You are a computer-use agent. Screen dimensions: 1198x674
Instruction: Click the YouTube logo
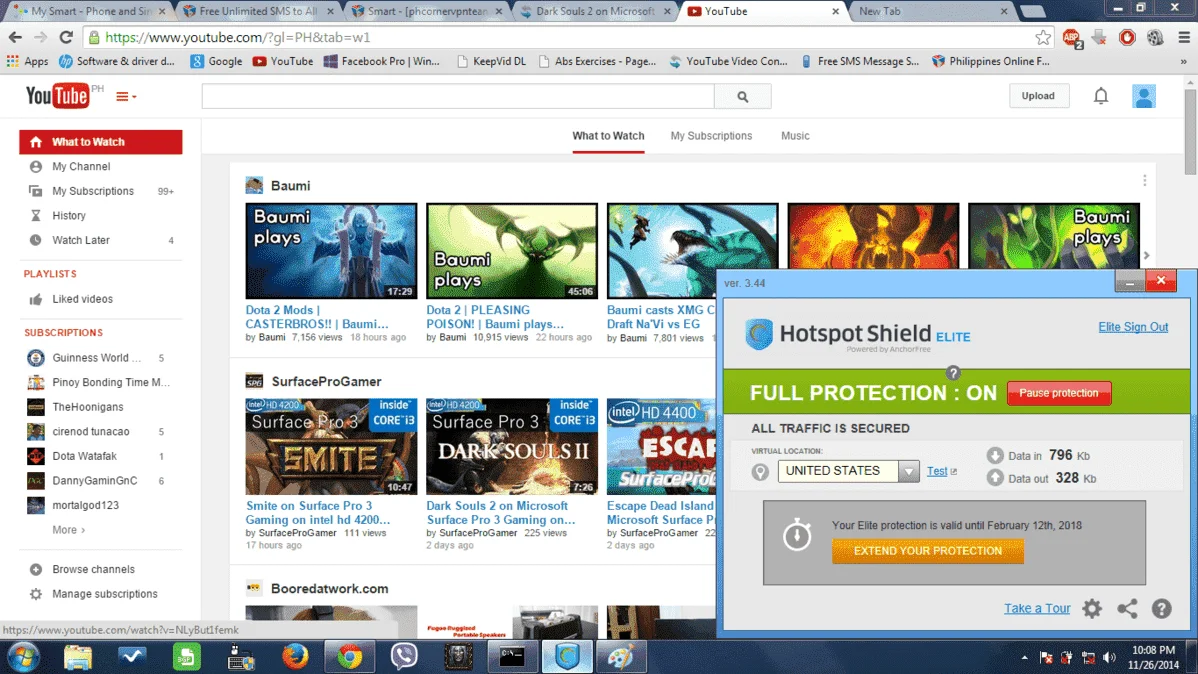pos(58,96)
